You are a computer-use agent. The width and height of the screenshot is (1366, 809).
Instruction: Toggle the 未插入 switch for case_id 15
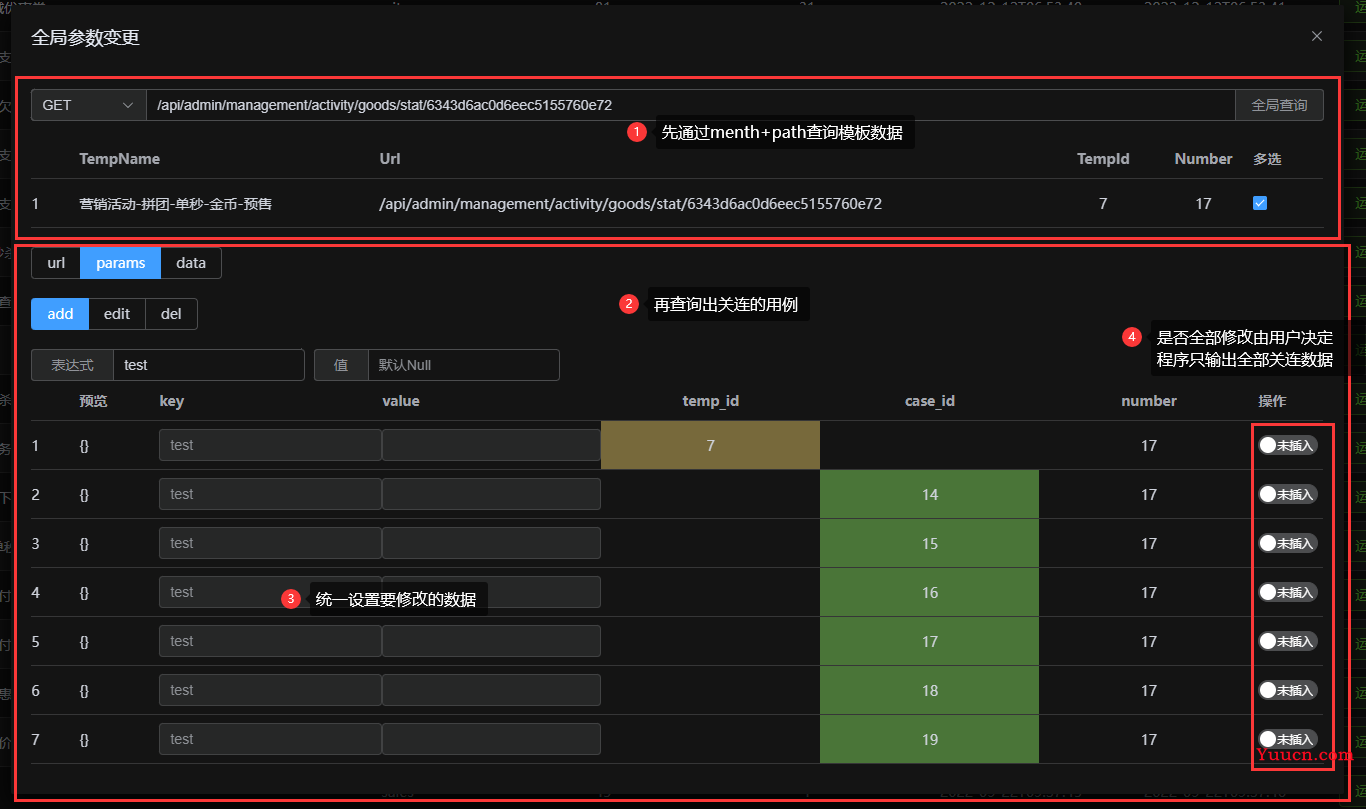tap(1287, 543)
